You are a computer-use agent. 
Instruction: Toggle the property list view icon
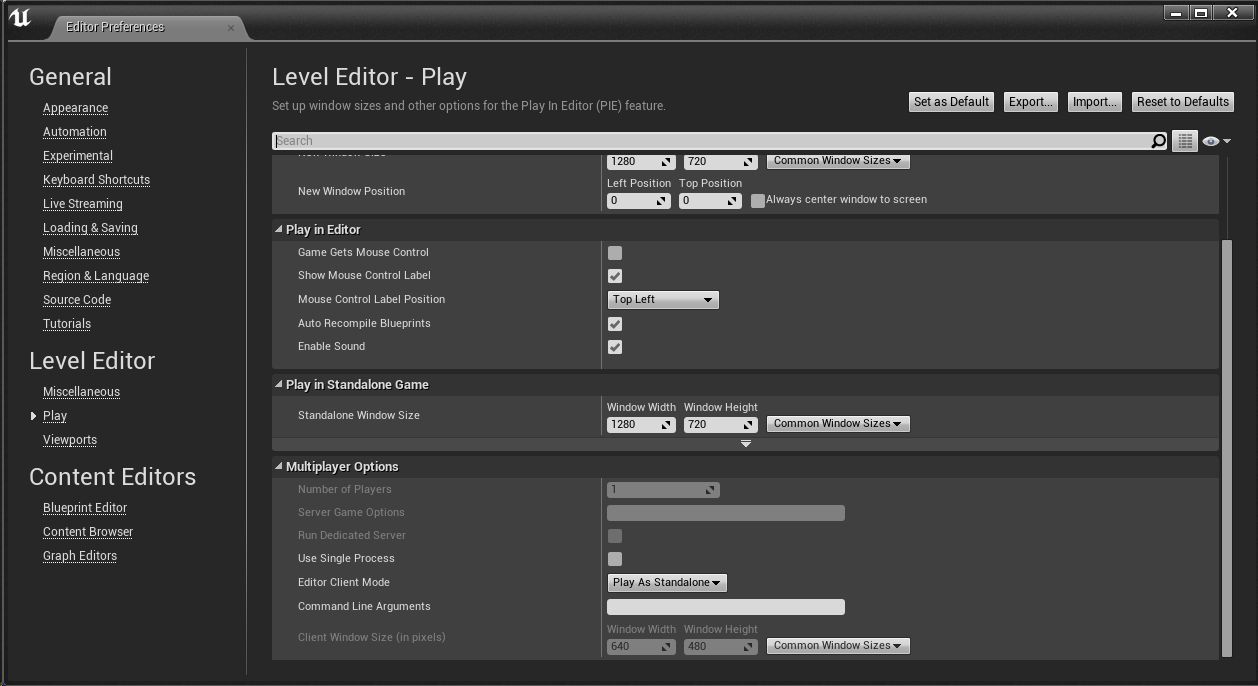tap(1185, 141)
